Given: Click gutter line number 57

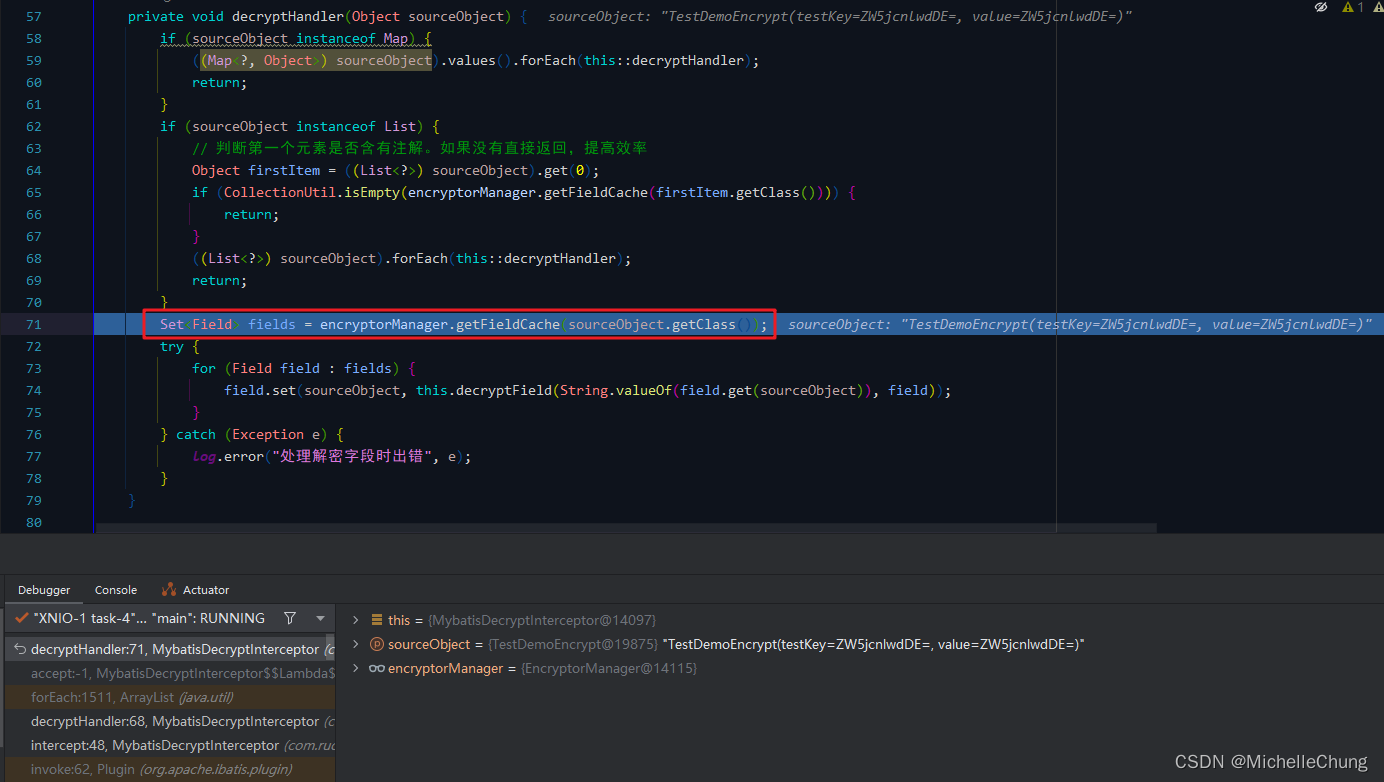Looking at the screenshot, I should (34, 17).
